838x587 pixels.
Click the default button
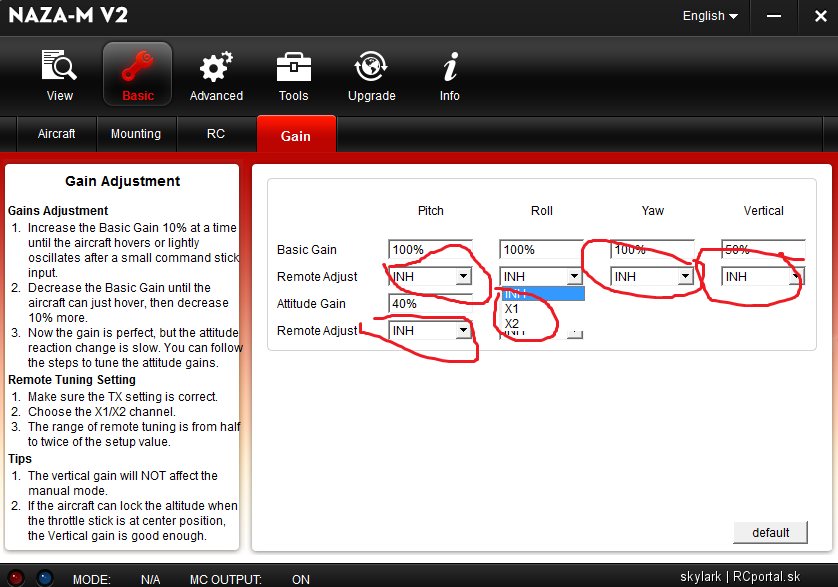pyautogui.click(x=770, y=532)
